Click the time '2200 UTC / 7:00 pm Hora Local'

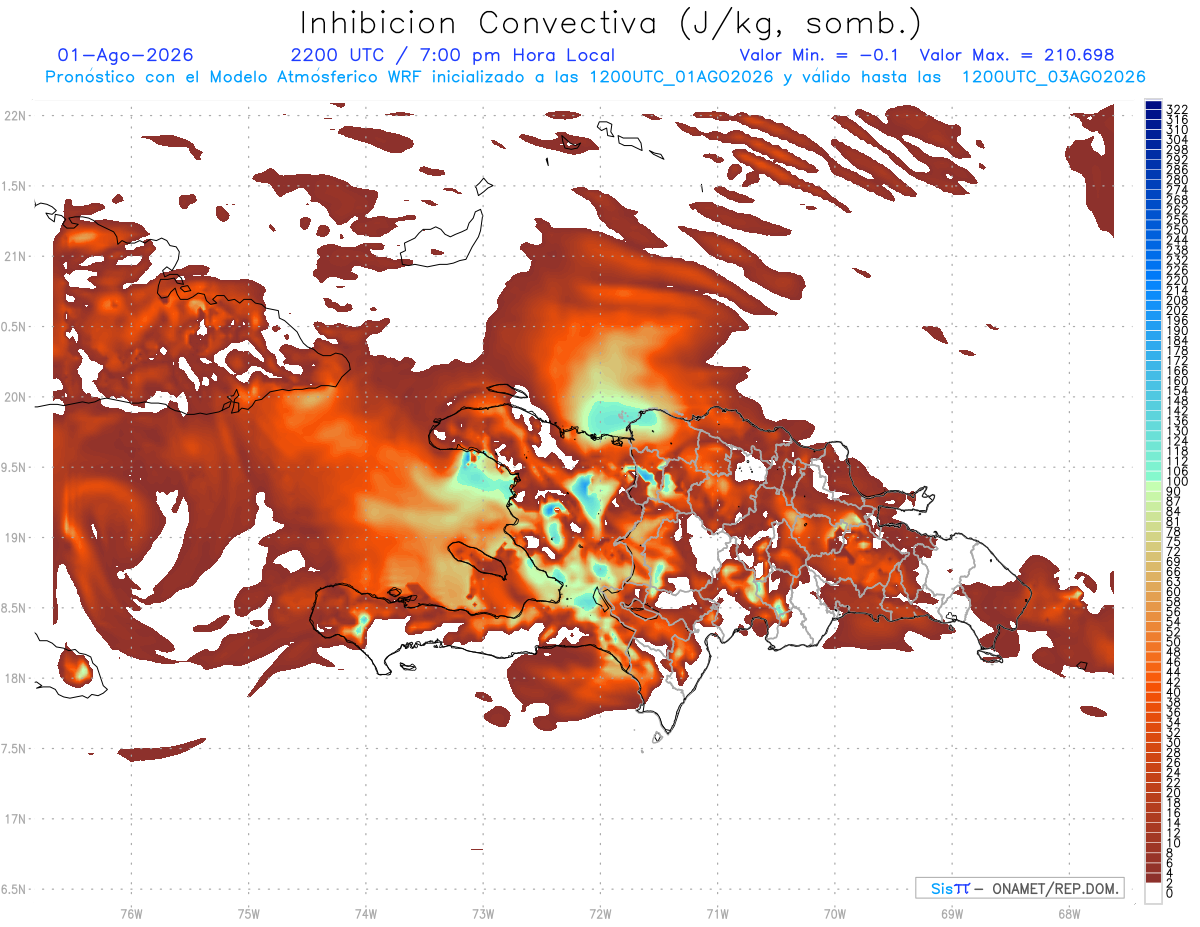tap(453, 55)
